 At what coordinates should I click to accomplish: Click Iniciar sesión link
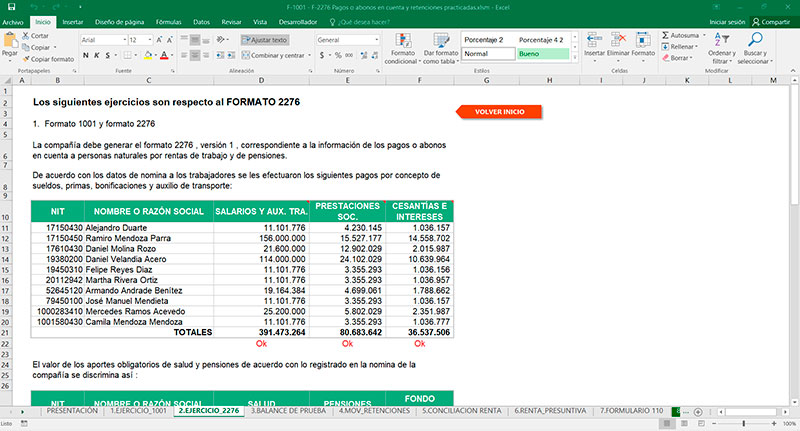(x=727, y=22)
